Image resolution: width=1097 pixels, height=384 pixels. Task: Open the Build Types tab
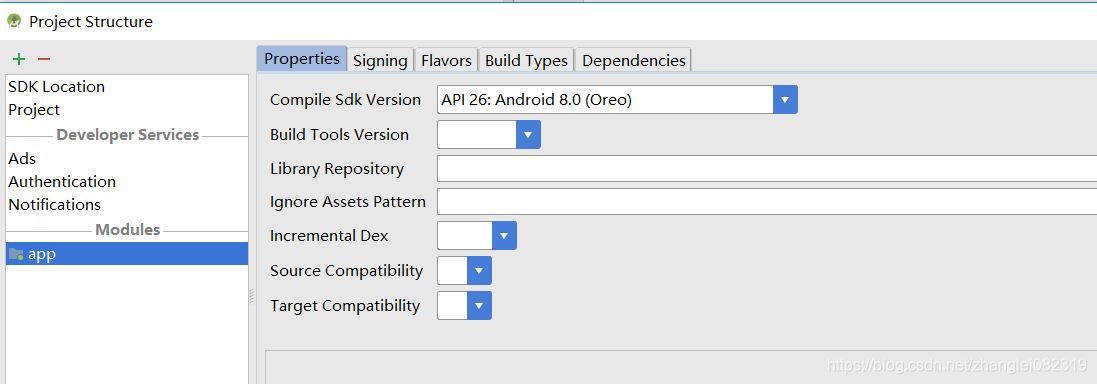click(x=526, y=60)
